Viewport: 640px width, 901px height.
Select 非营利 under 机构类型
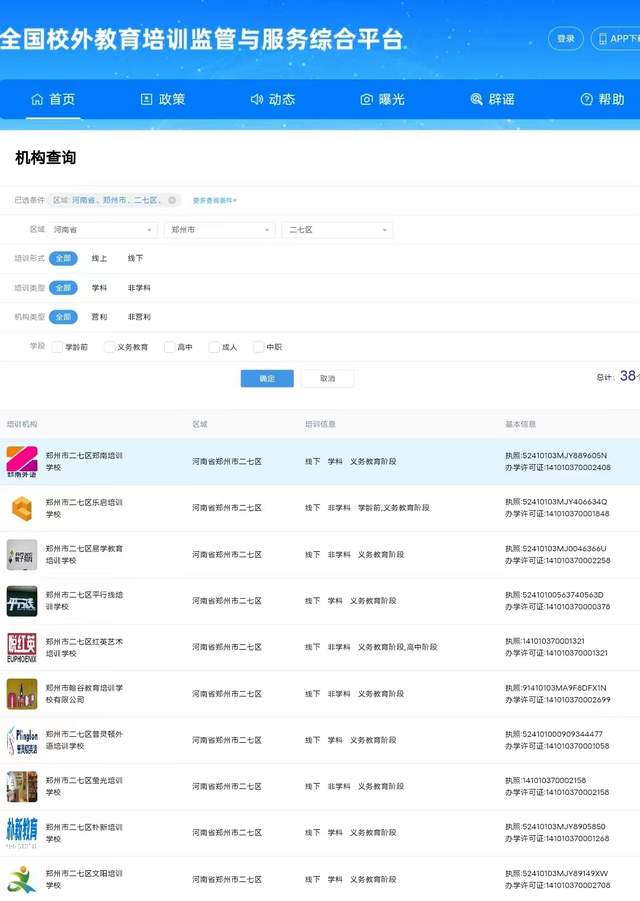[x=139, y=317]
